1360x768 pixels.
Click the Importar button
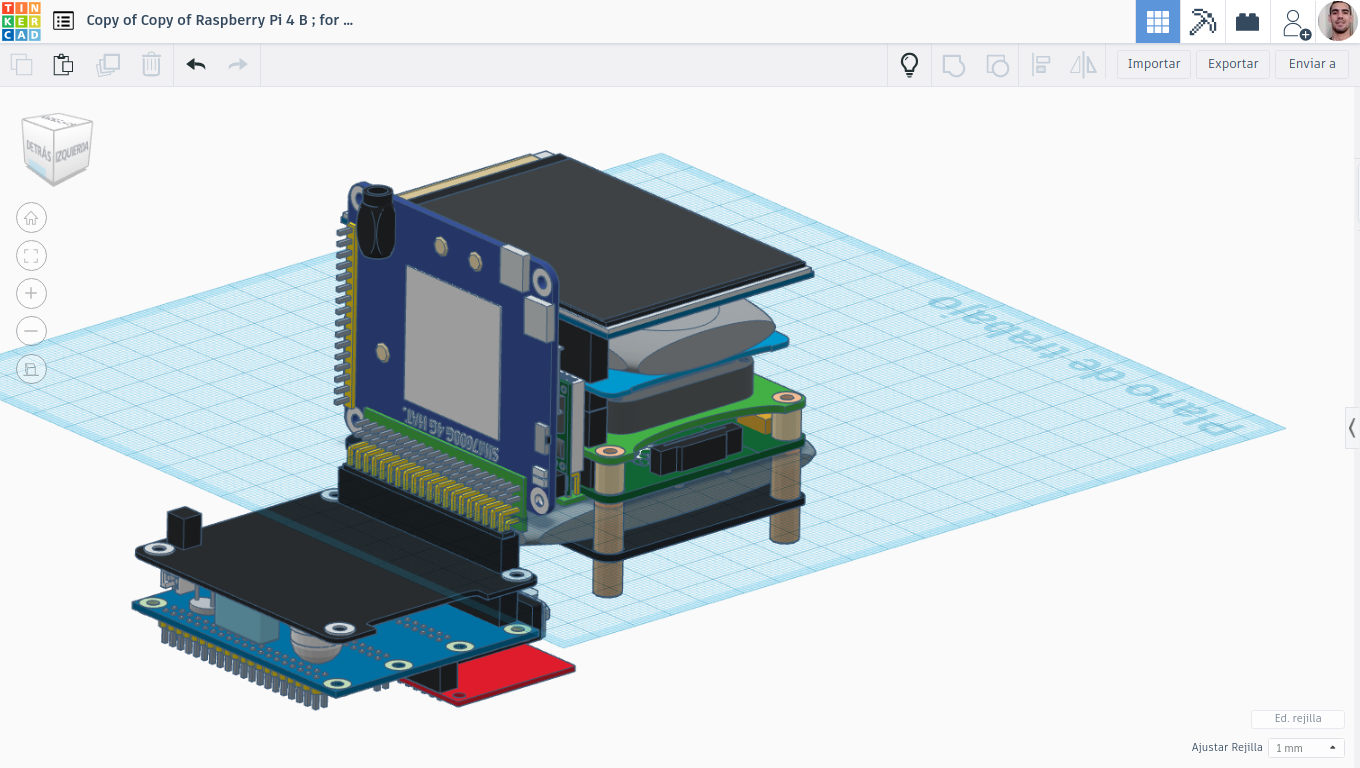[x=1154, y=64]
